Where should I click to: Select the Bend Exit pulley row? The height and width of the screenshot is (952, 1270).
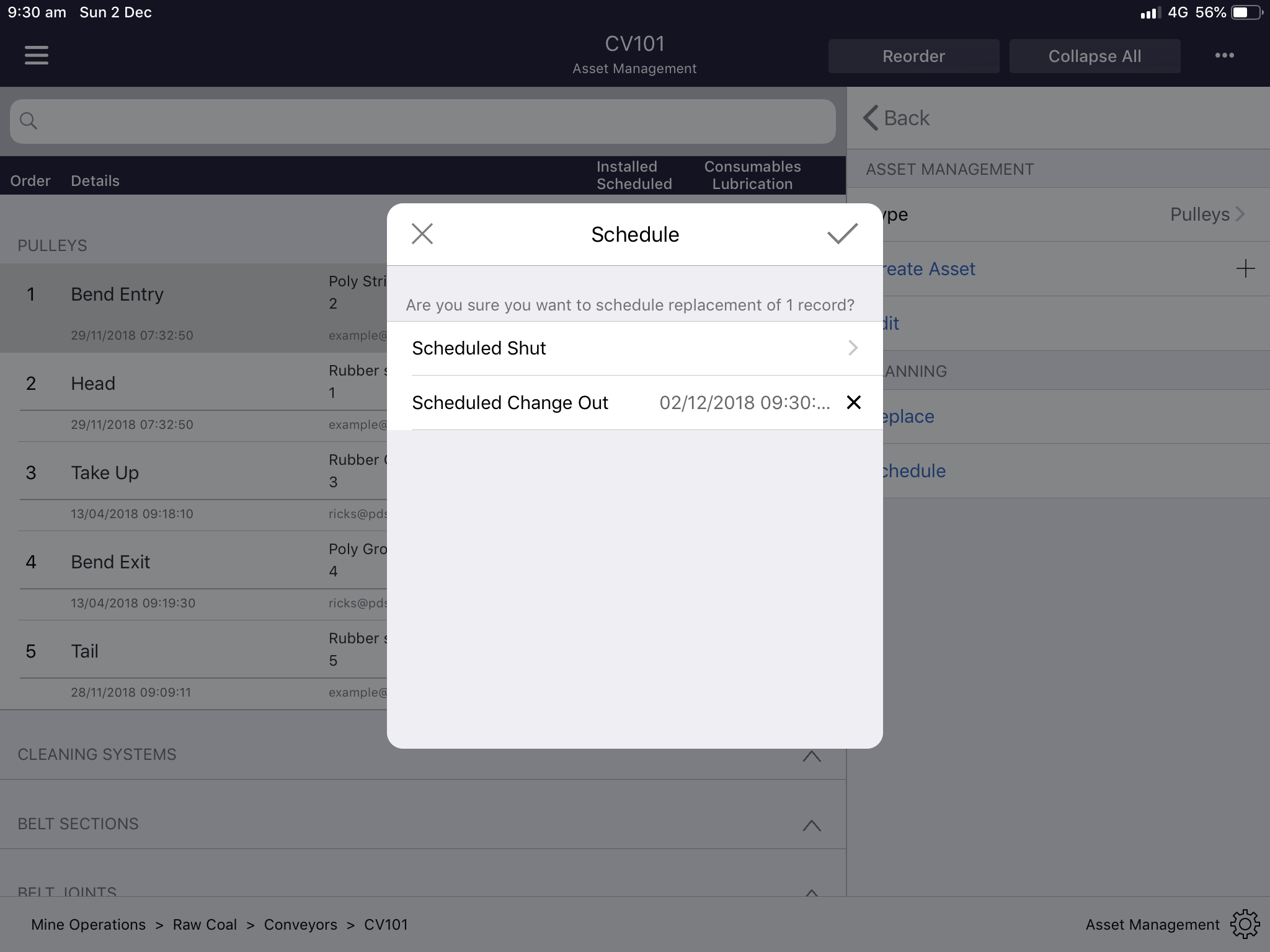coord(193,576)
